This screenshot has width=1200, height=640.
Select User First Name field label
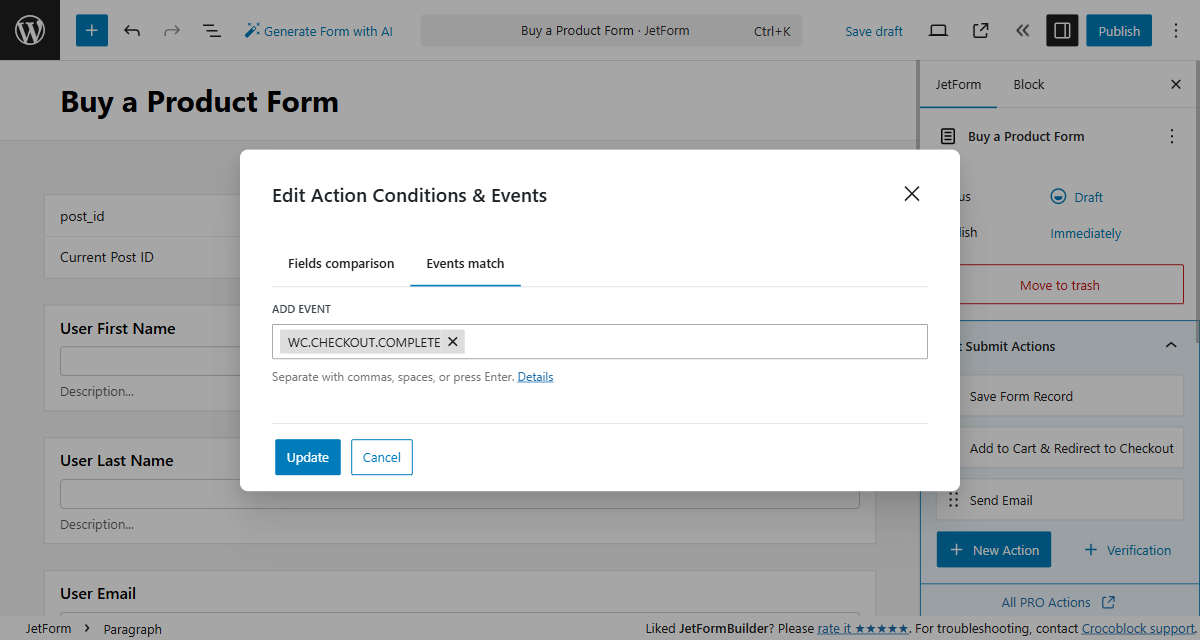point(118,328)
